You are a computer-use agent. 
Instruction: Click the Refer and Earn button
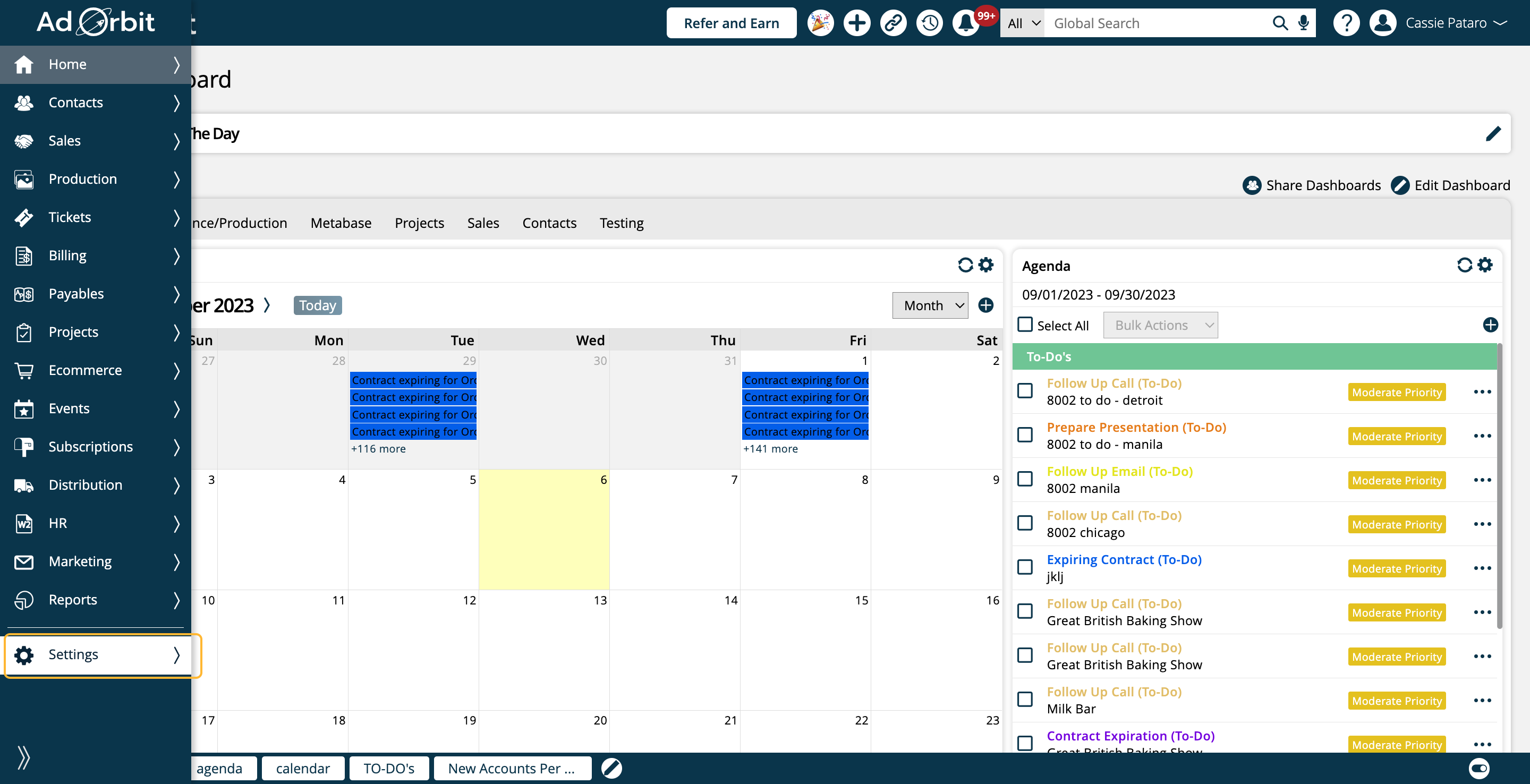click(731, 23)
